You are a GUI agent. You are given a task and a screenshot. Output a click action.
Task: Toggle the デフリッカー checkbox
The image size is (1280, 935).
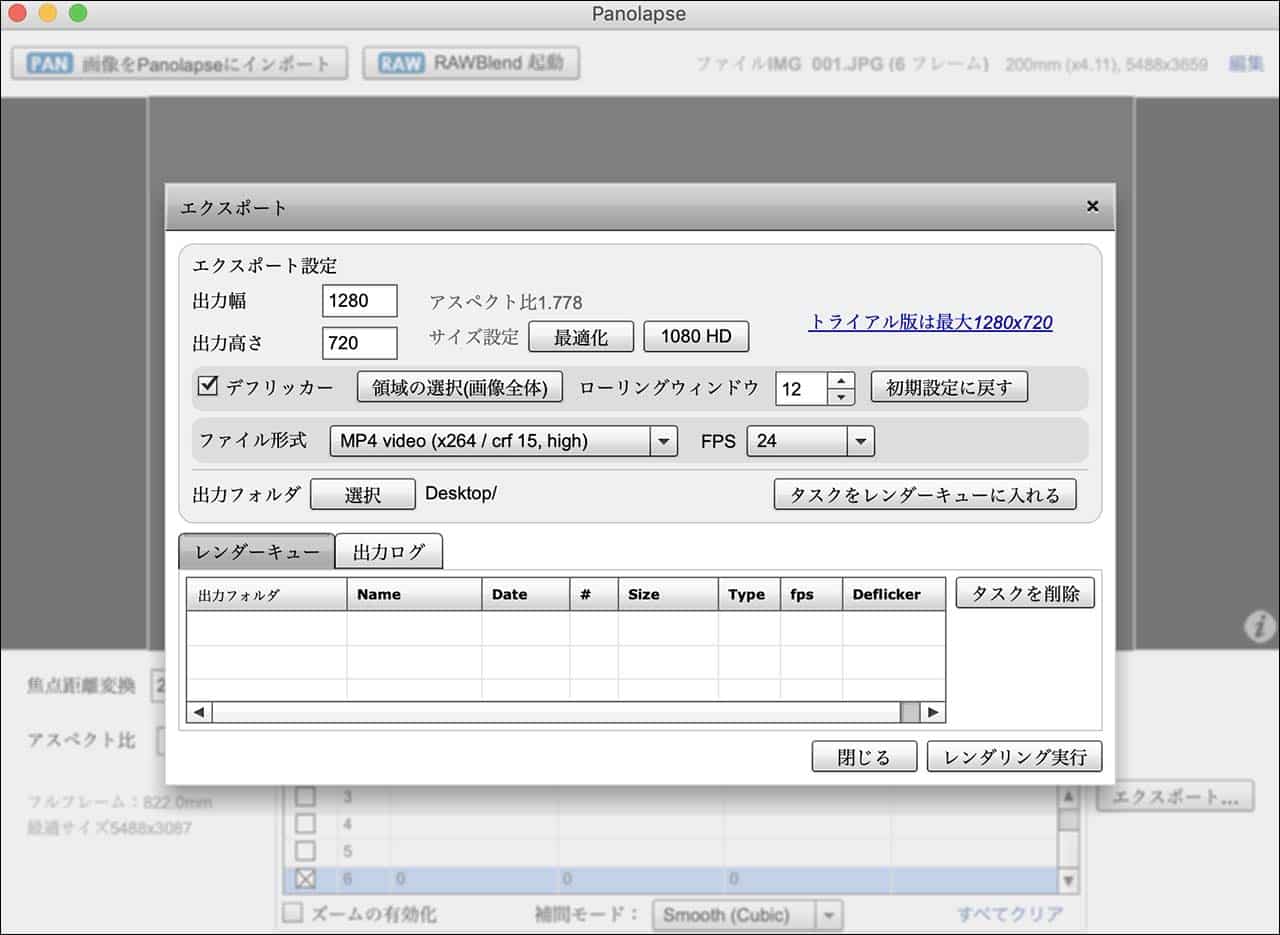tap(208, 386)
